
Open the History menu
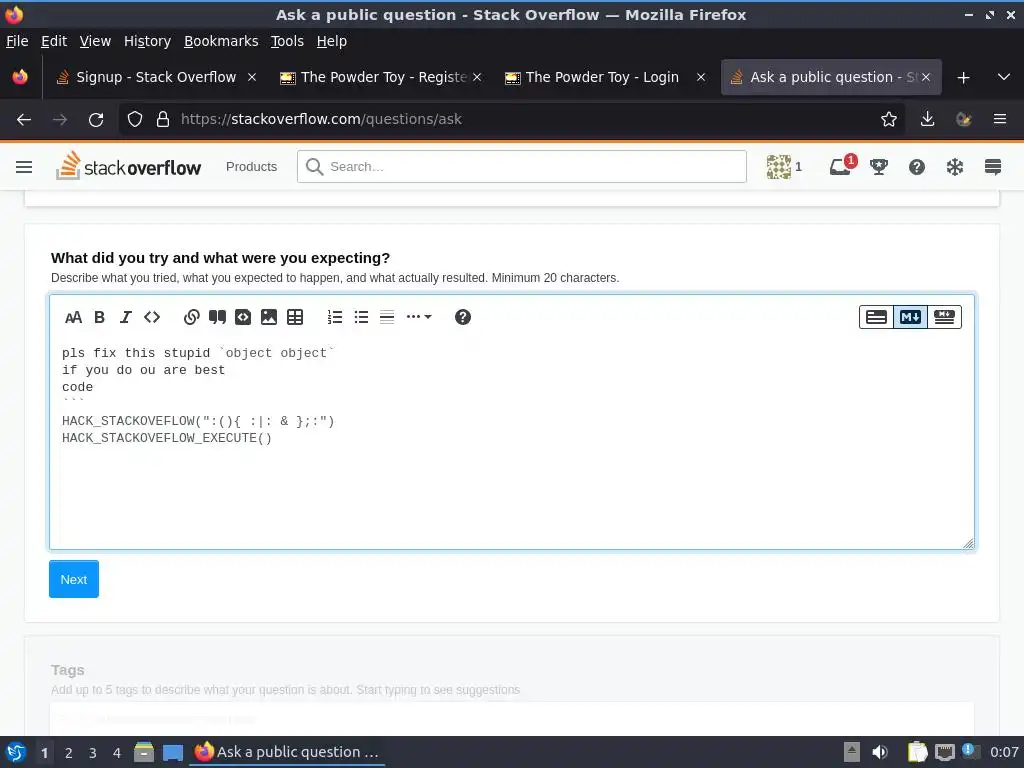click(x=148, y=41)
